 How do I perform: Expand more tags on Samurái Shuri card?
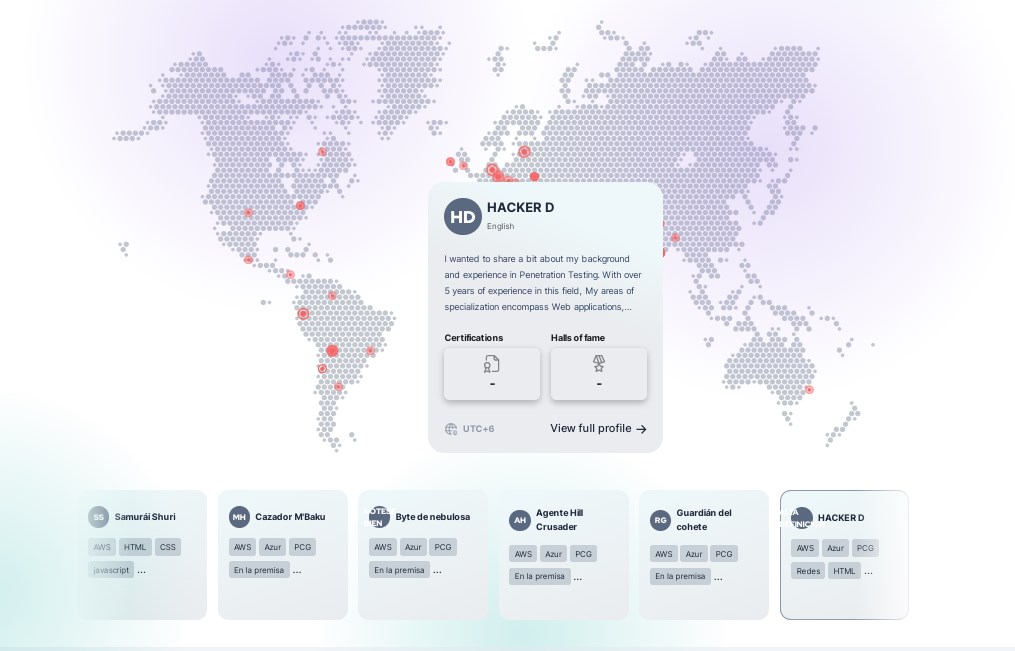142,571
